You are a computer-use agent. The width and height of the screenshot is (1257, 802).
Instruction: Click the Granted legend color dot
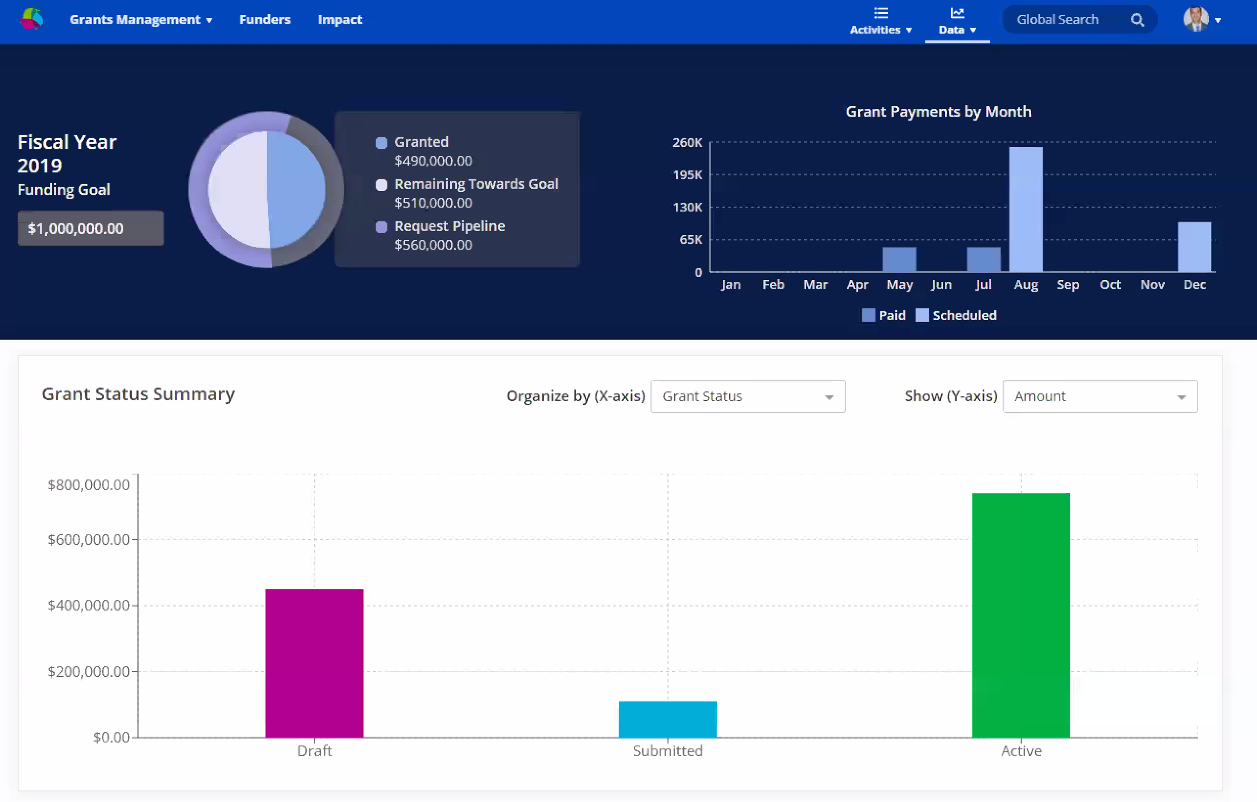(381, 143)
